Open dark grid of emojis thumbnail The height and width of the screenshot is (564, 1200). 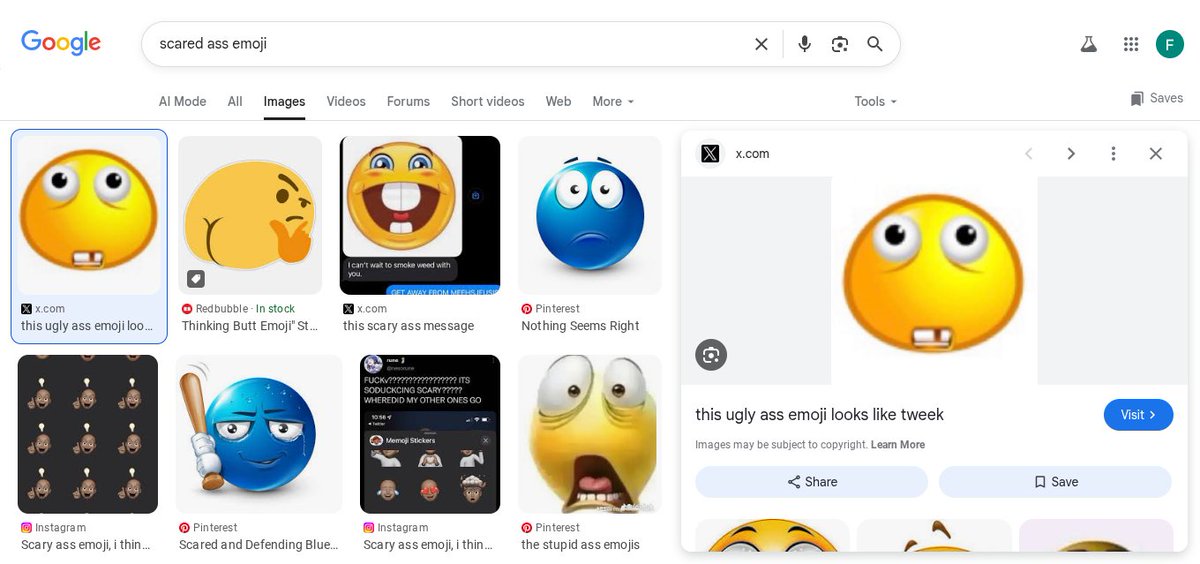[88, 434]
